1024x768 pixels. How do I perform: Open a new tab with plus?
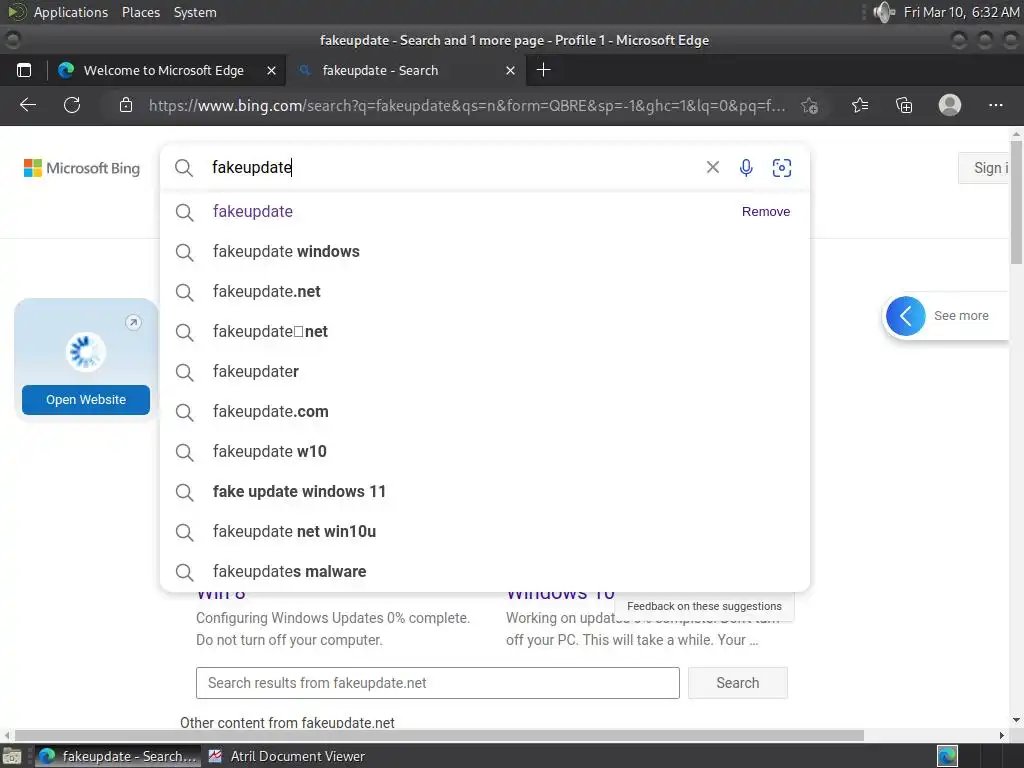pyautogui.click(x=543, y=70)
